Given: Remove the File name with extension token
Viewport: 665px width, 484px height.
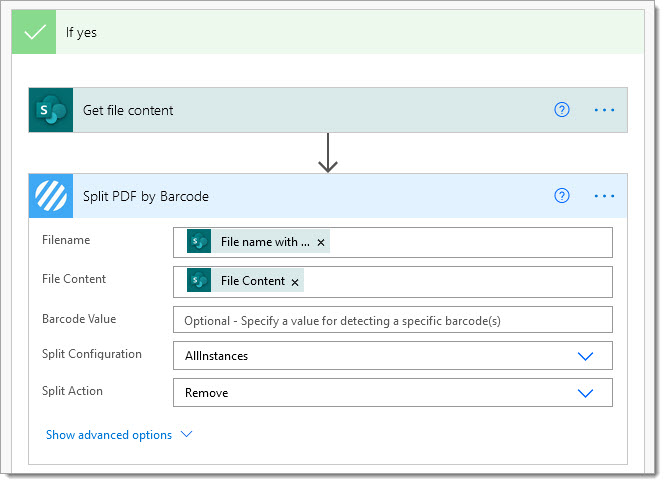Looking at the screenshot, I should pyautogui.click(x=321, y=243).
